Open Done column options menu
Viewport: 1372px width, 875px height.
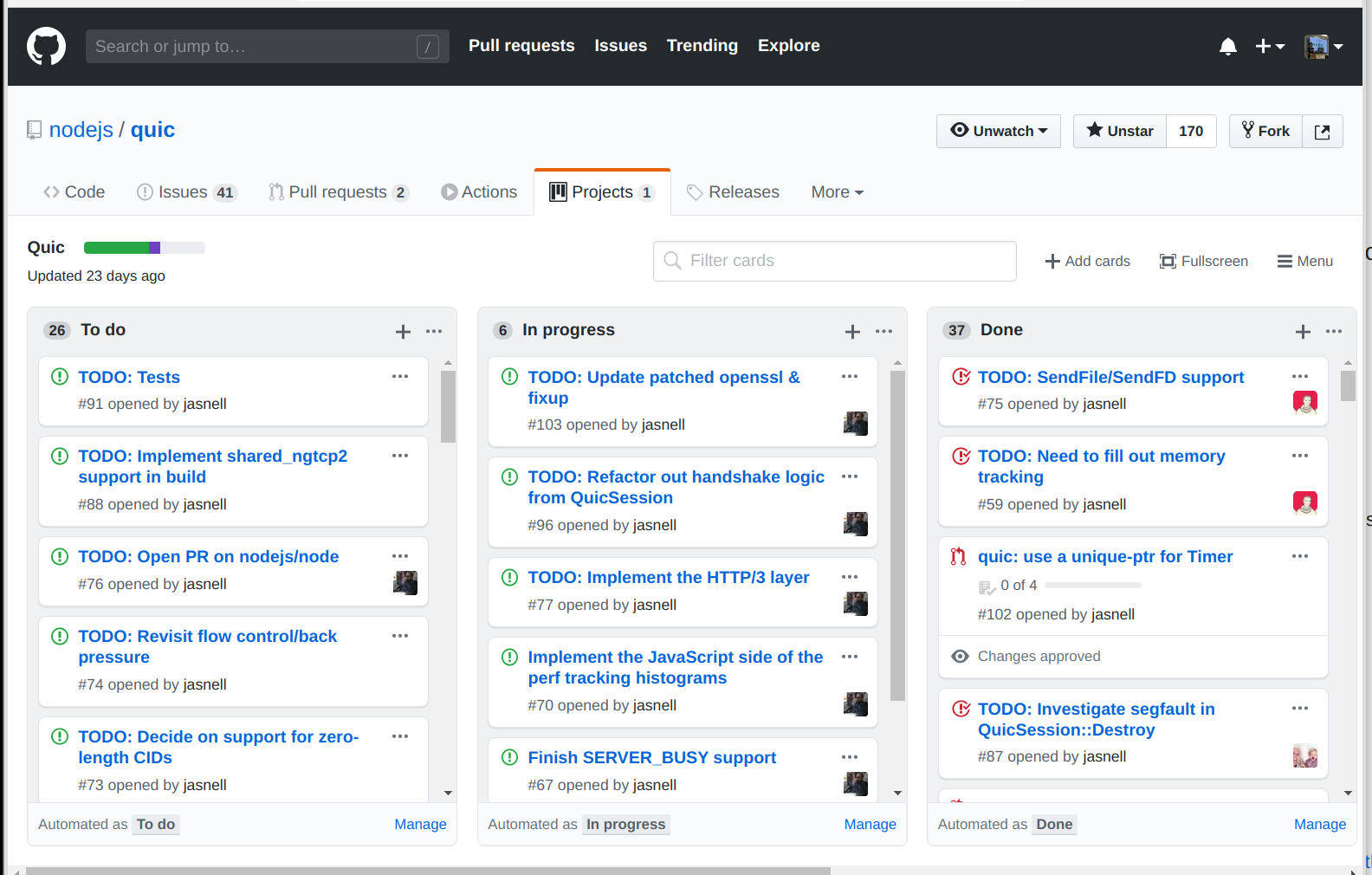1334,331
